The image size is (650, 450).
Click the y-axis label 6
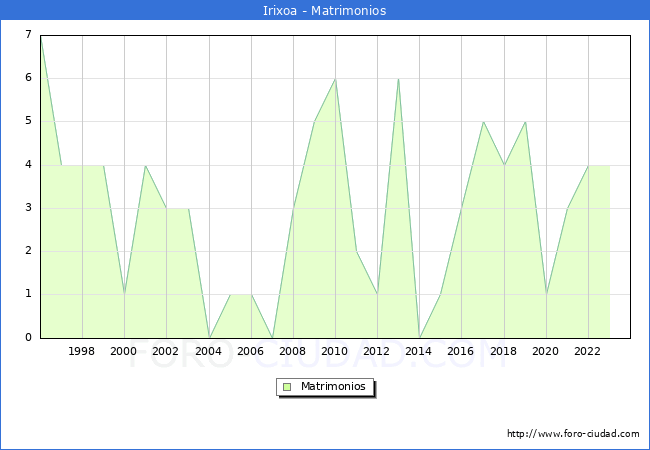pyautogui.click(x=28, y=77)
